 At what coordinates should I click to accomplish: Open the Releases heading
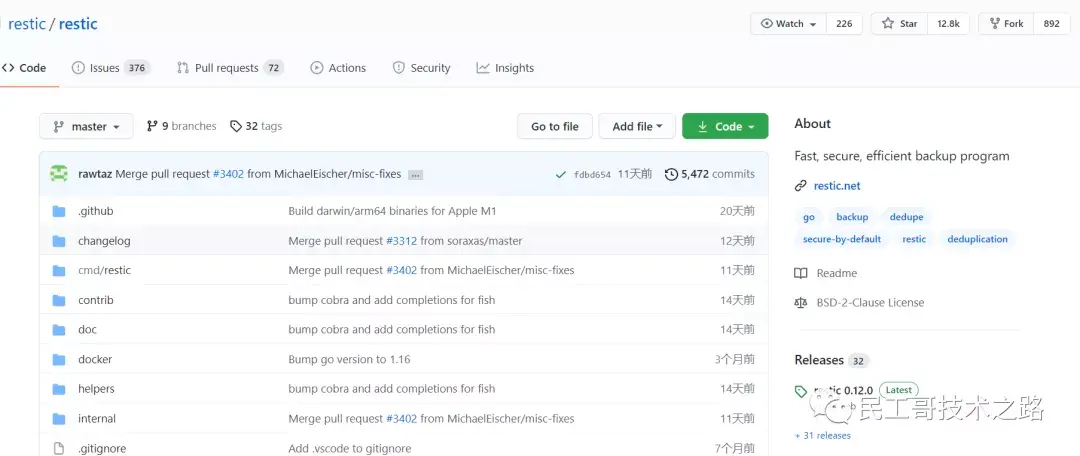(x=819, y=360)
